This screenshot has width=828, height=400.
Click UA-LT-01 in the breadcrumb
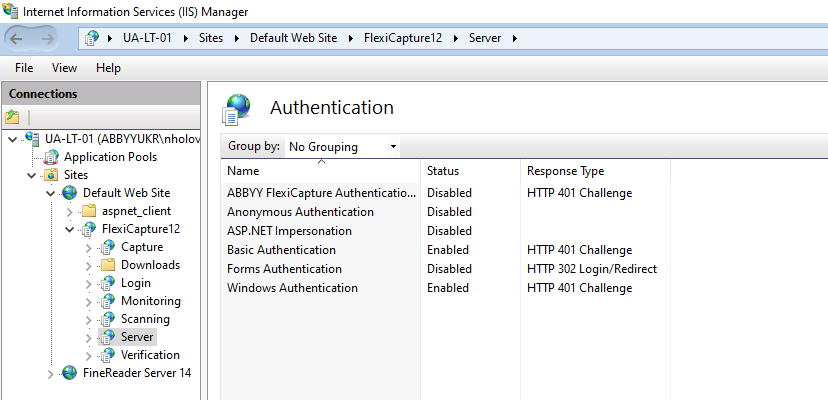147,38
